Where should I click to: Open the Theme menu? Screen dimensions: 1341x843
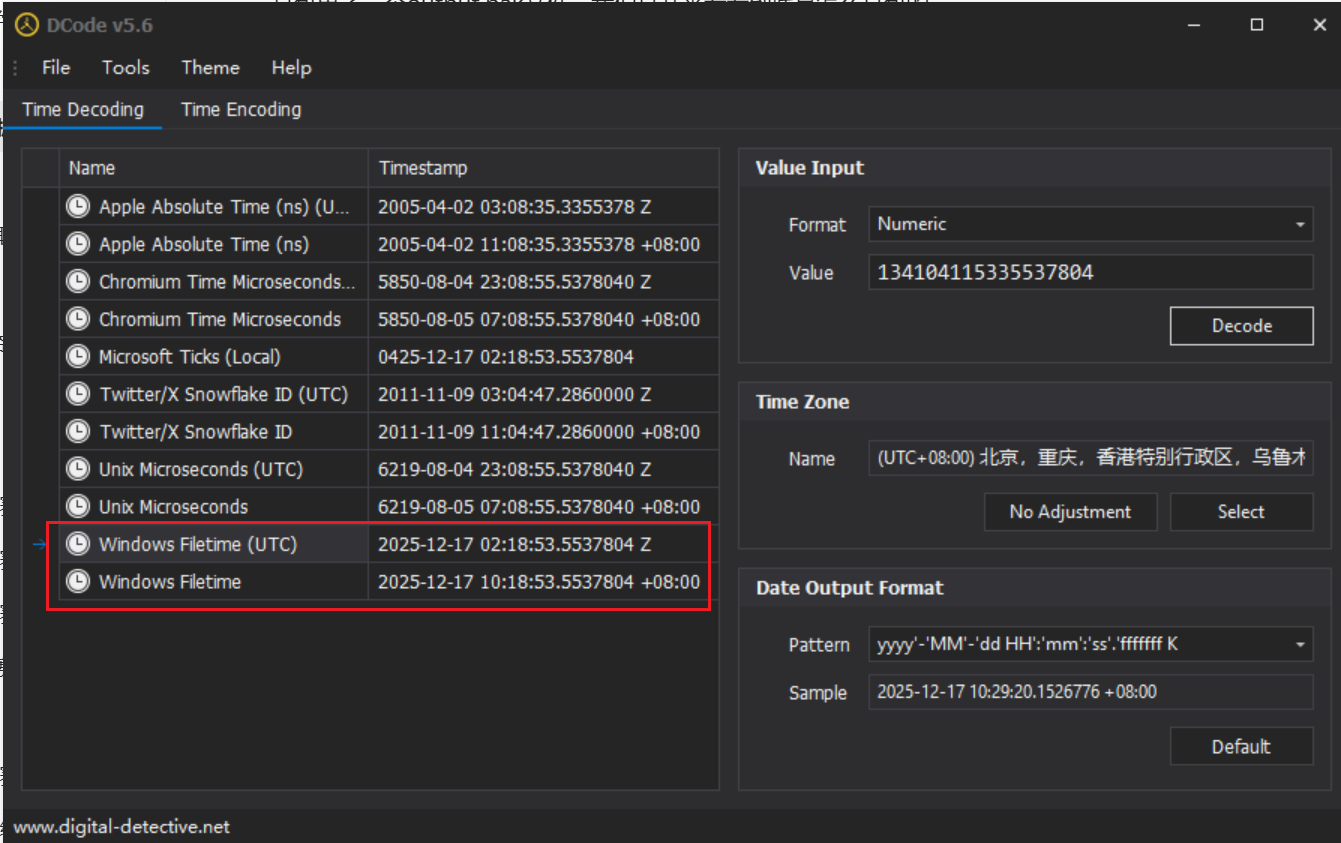click(210, 68)
